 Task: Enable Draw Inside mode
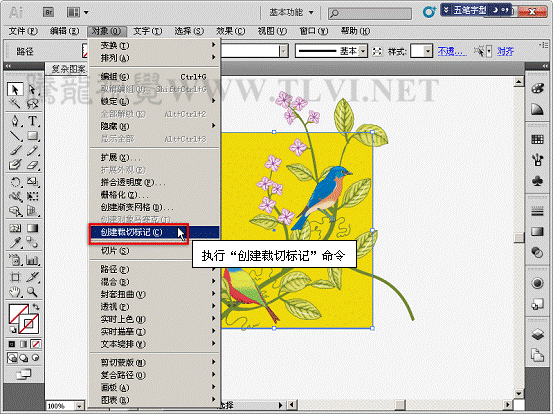click(x=36, y=358)
